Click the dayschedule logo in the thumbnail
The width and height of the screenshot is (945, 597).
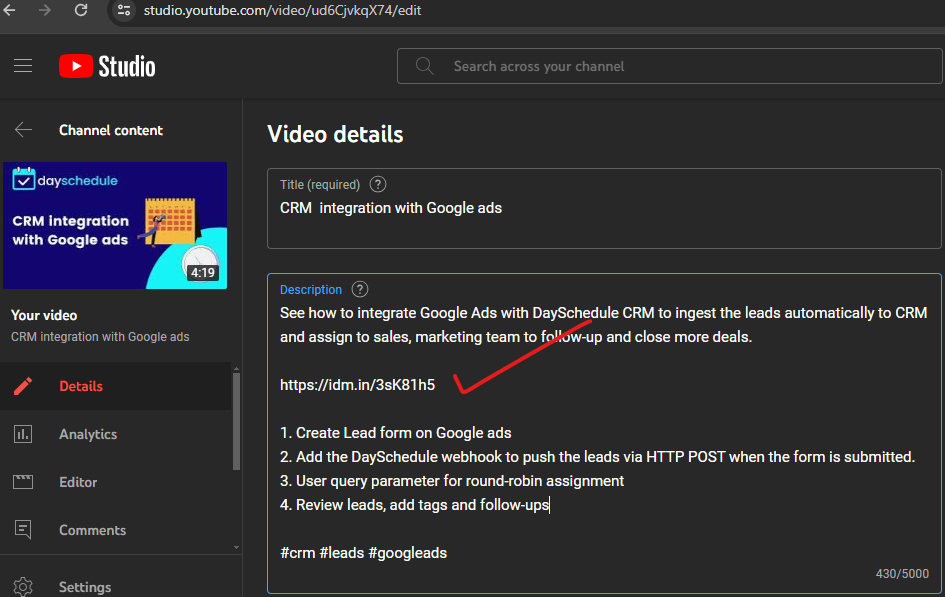65,180
